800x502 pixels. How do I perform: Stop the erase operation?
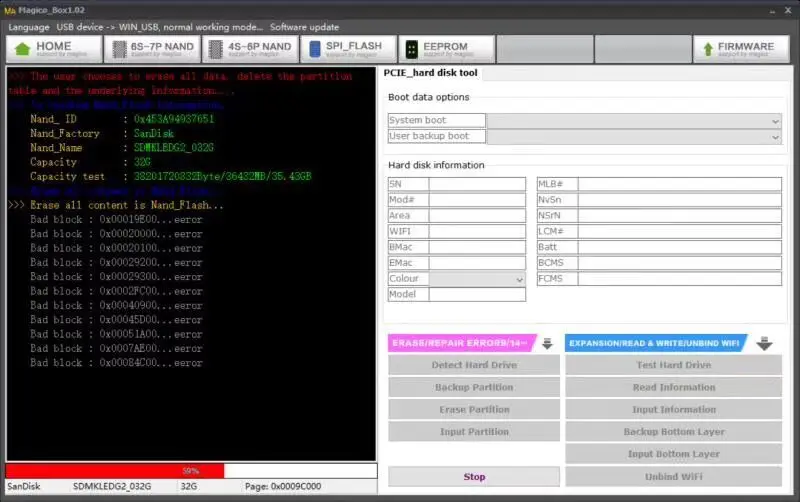(x=474, y=476)
